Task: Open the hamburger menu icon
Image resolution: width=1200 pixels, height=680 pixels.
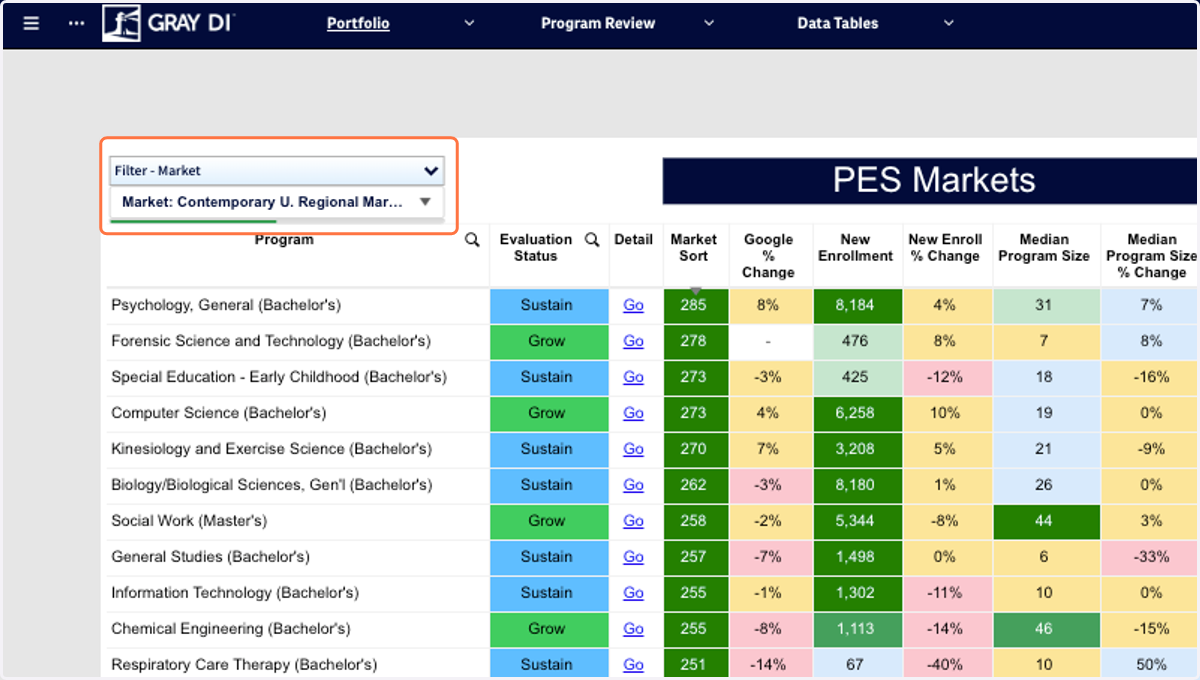Action: pos(31,23)
